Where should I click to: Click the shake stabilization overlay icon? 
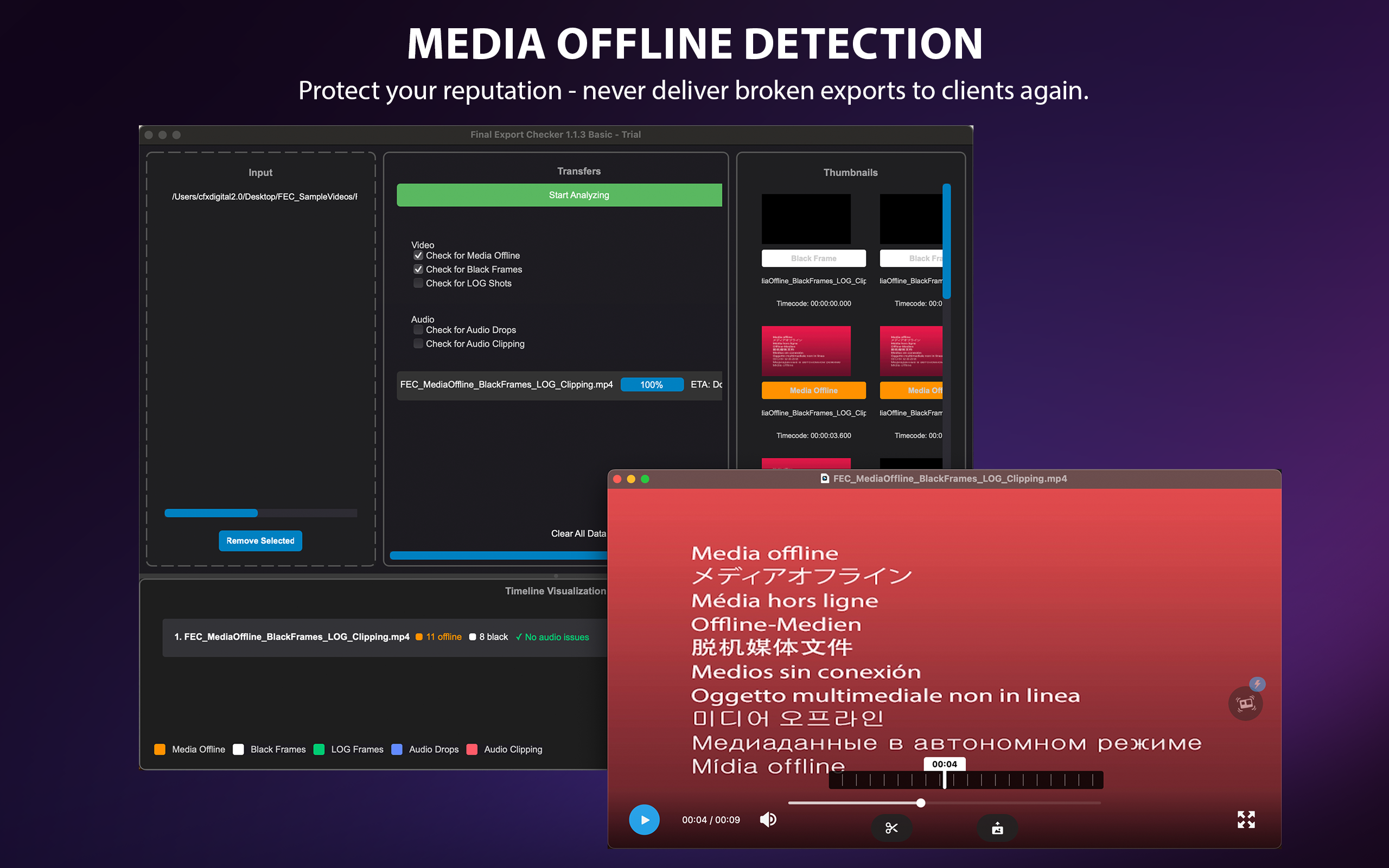tap(1245, 703)
